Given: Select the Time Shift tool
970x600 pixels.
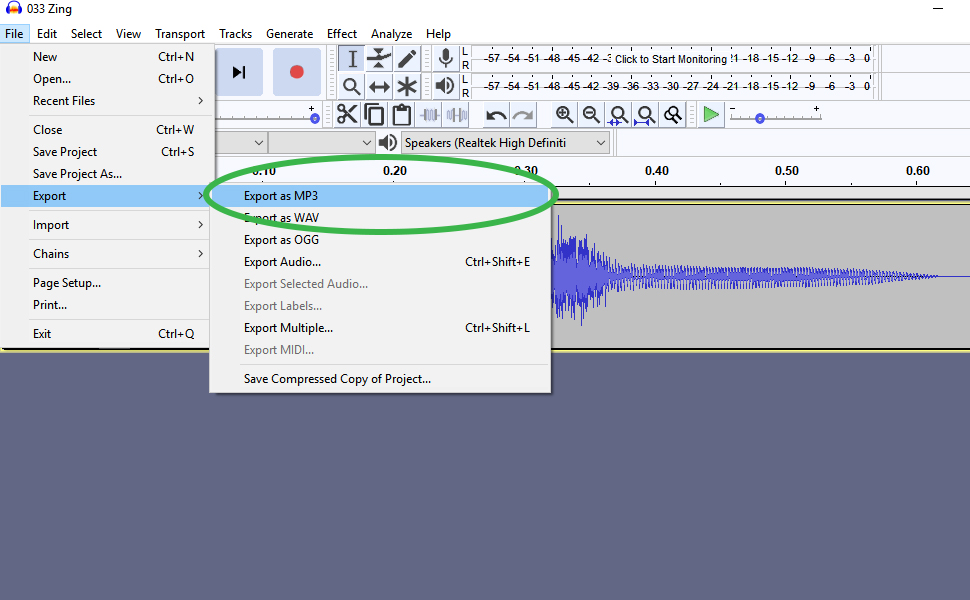Looking at the screenshot, I should tap(379, 86).
